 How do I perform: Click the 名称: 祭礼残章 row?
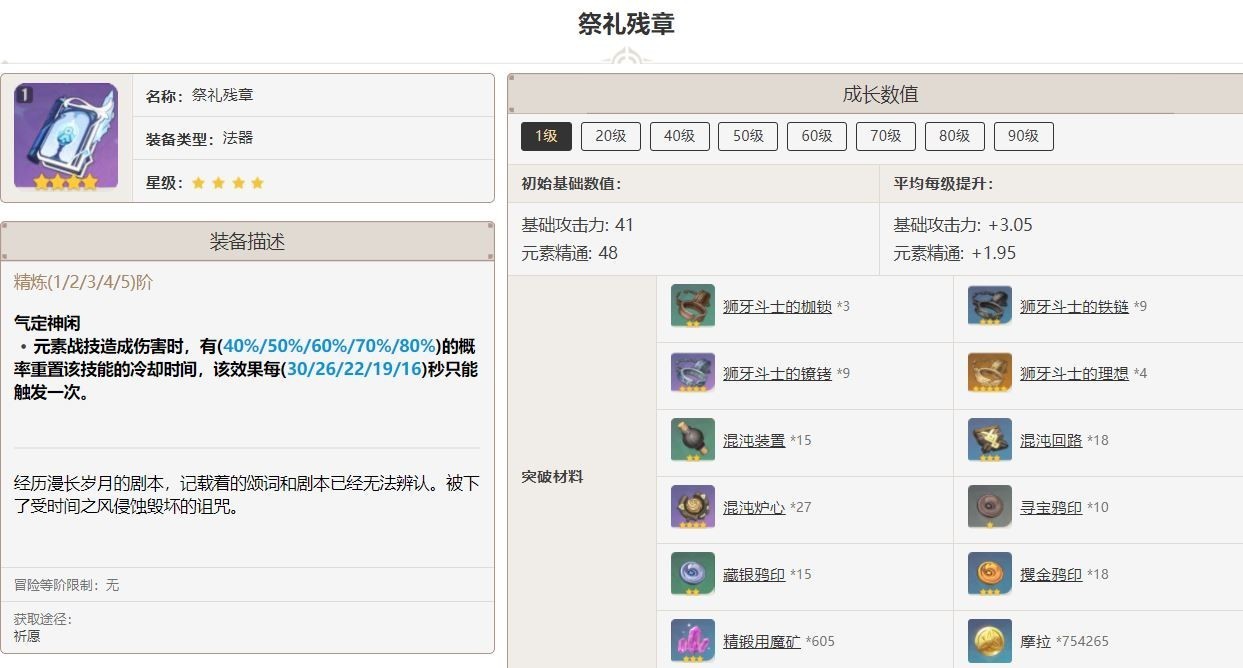coord(313,95)
